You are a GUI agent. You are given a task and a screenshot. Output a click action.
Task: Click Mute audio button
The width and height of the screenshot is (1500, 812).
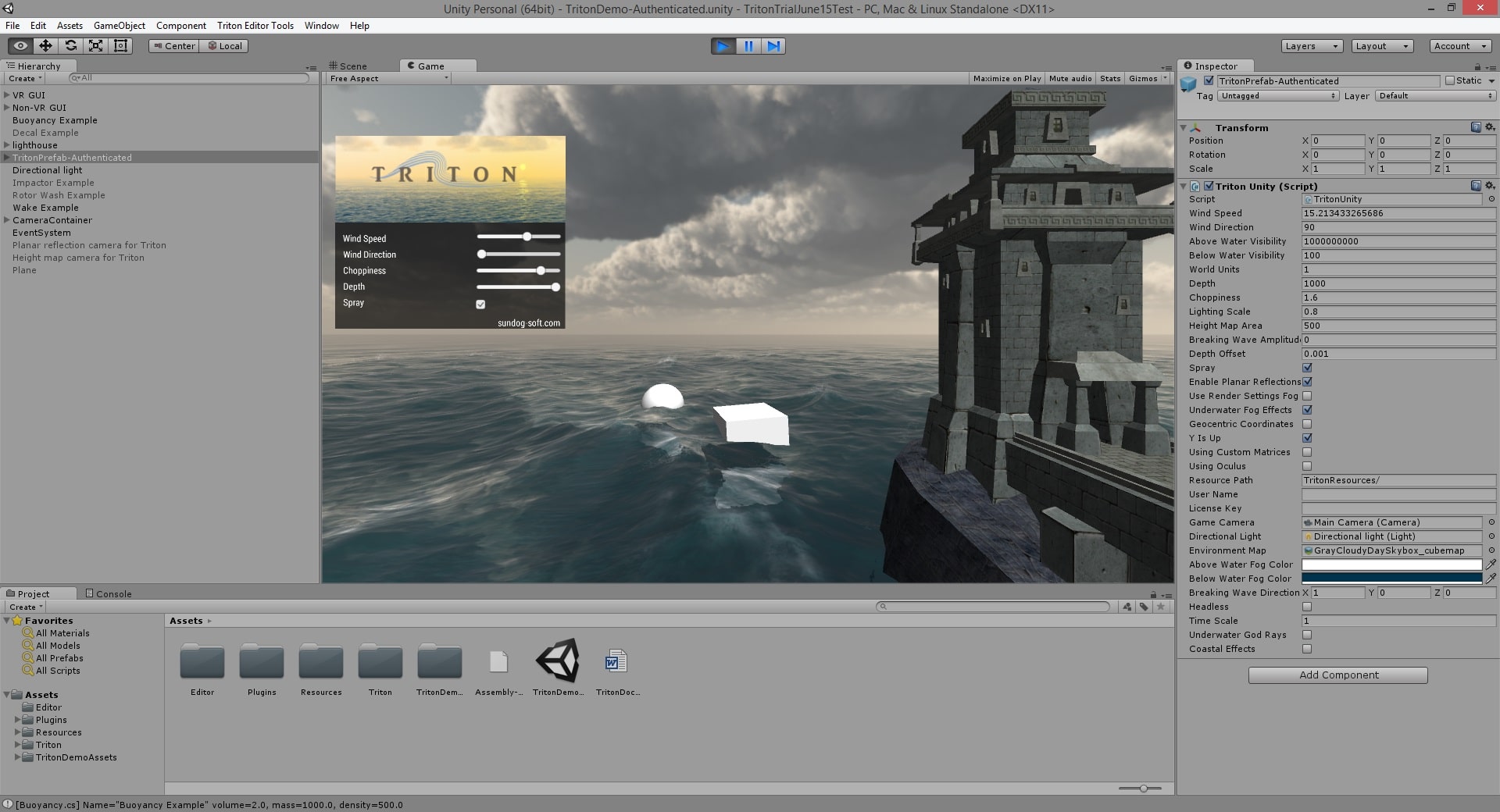click(x=1070, y=78)
